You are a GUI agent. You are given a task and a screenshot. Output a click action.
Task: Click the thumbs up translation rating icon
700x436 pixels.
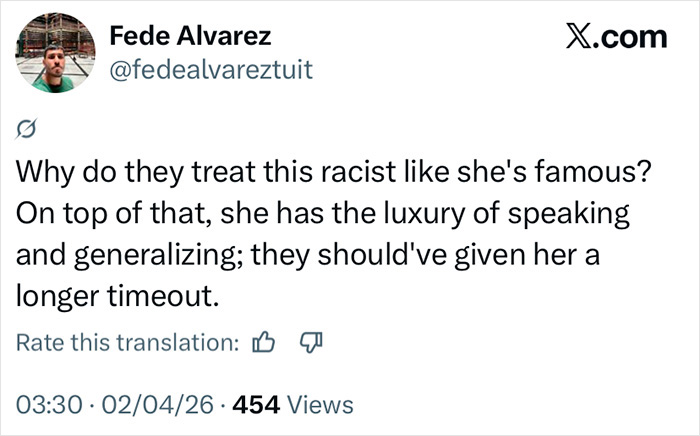pyautogui.click(x=265, y=343)
